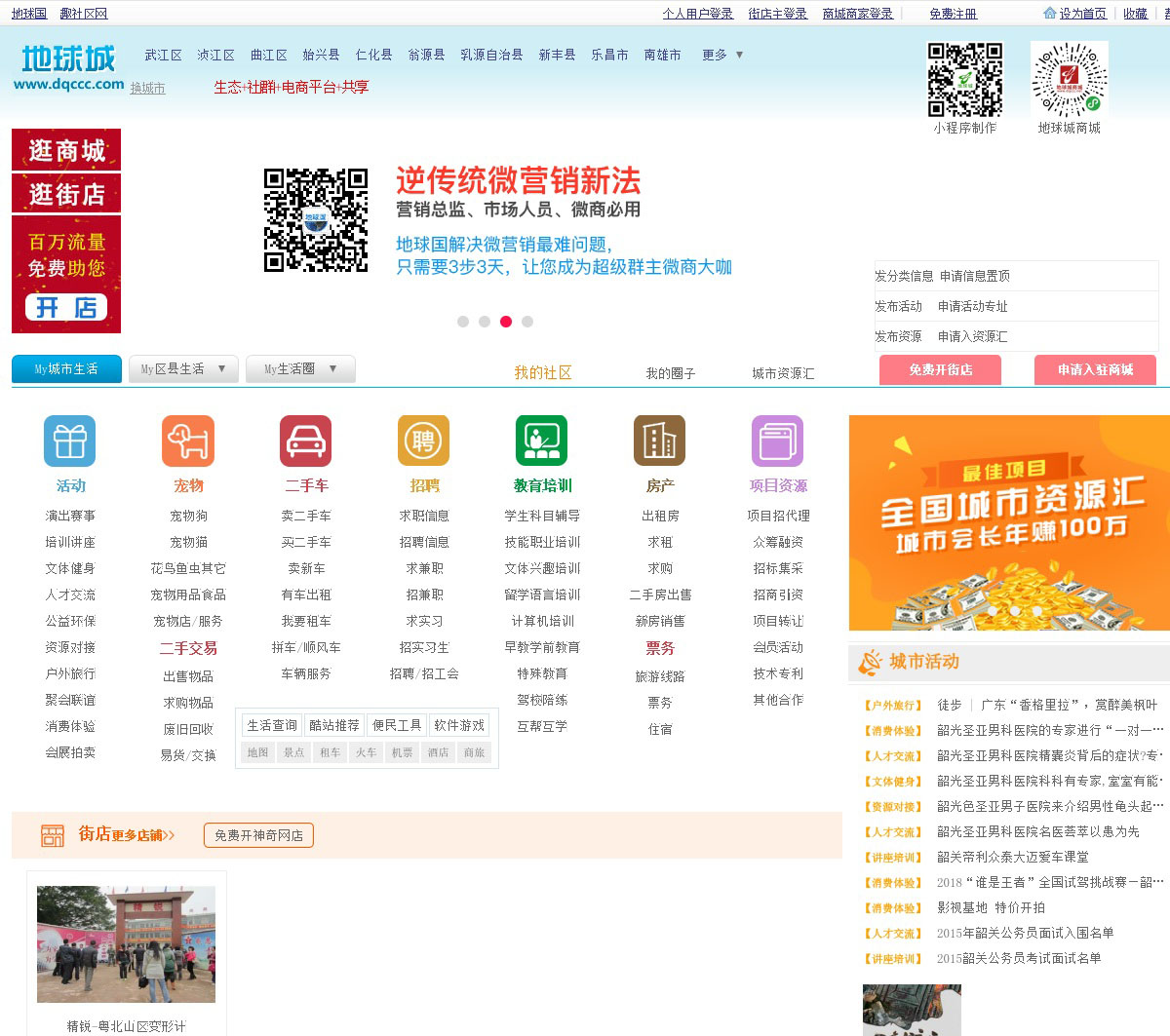Viewport: 1170px width, 1036px height.
Task: Select the first carousel dot
Action: pos(463,322)
